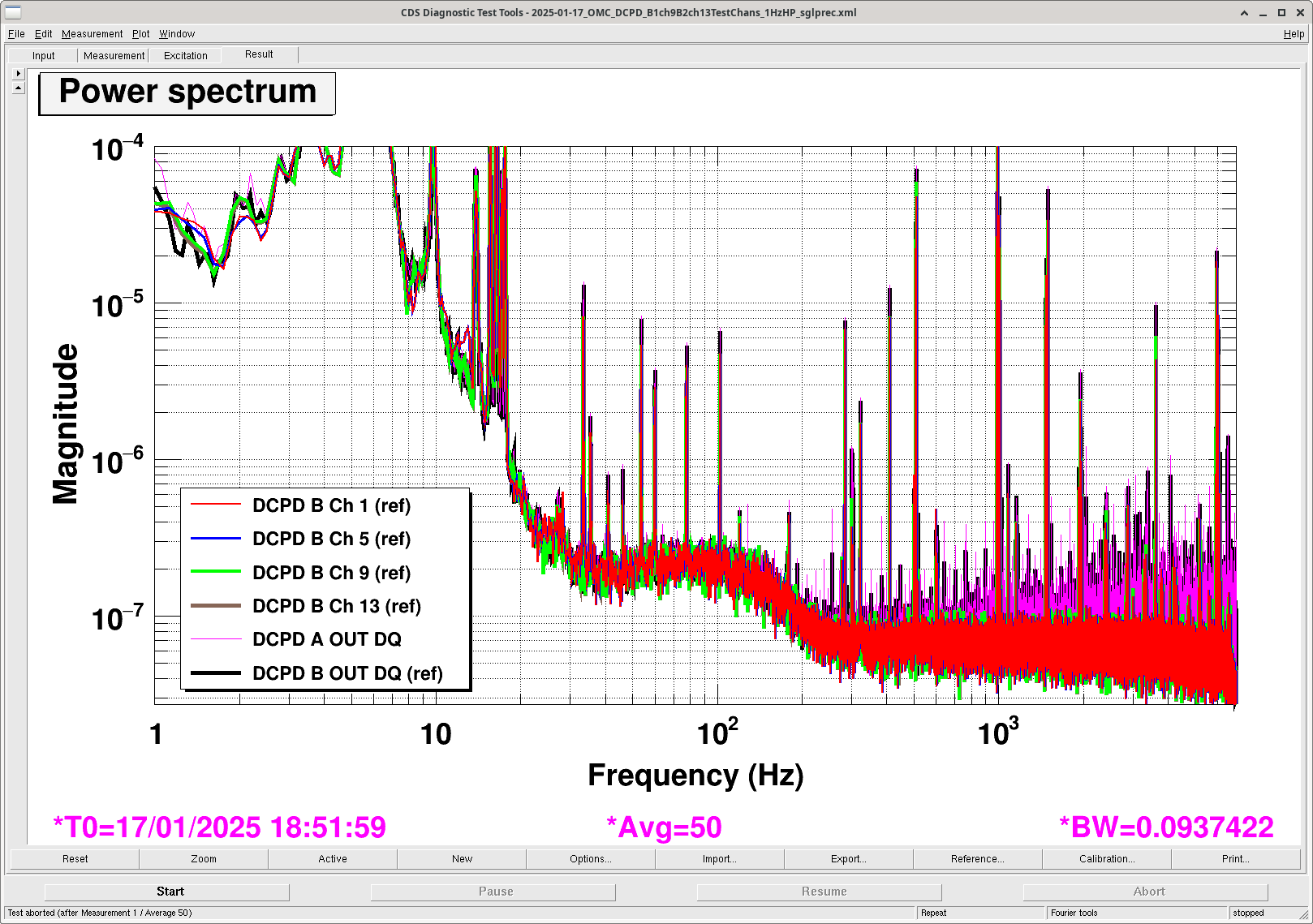The height and width of the screenshot is (924, 1313).
Task: Open the Edit menu
Action: click(x=43, y=34)
